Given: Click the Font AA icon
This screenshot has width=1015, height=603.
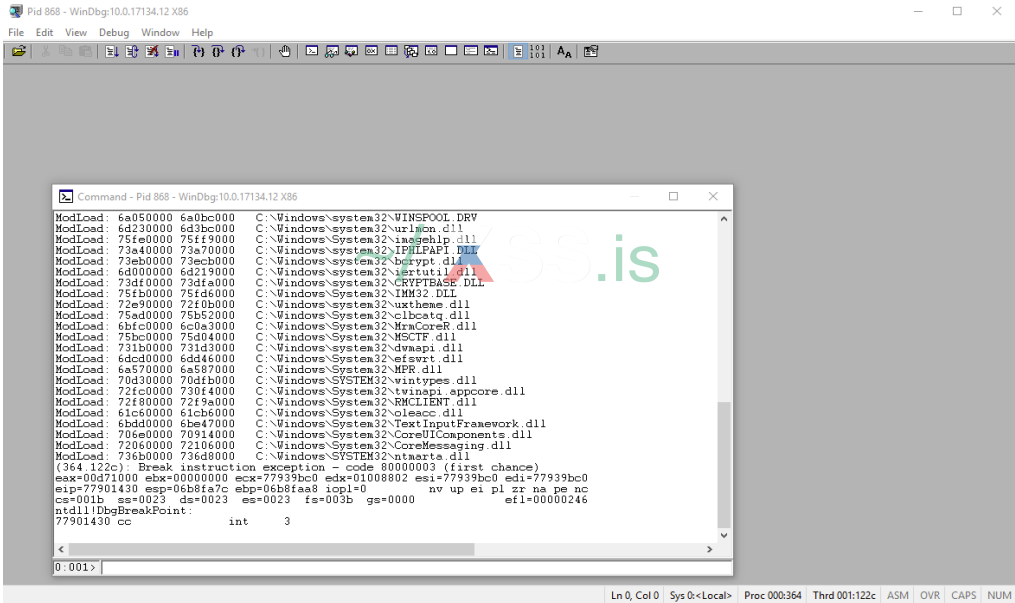Looking at the screenshot, I should tap(564, 51).
